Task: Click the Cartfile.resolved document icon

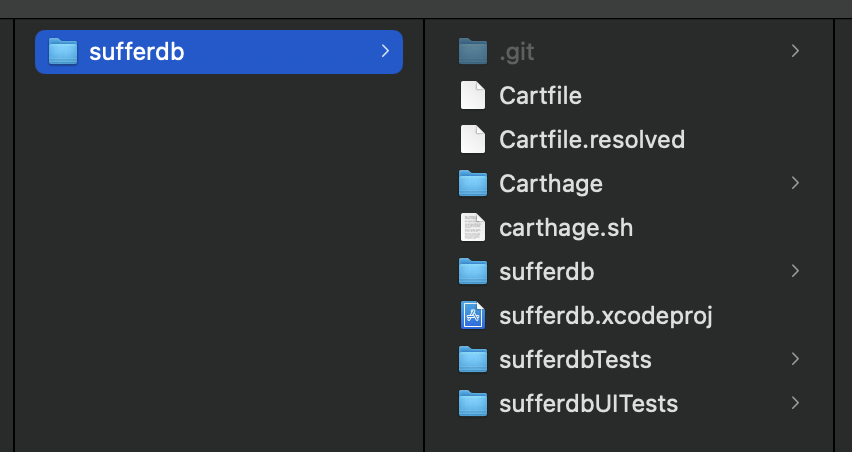Action: pos(472,139)
